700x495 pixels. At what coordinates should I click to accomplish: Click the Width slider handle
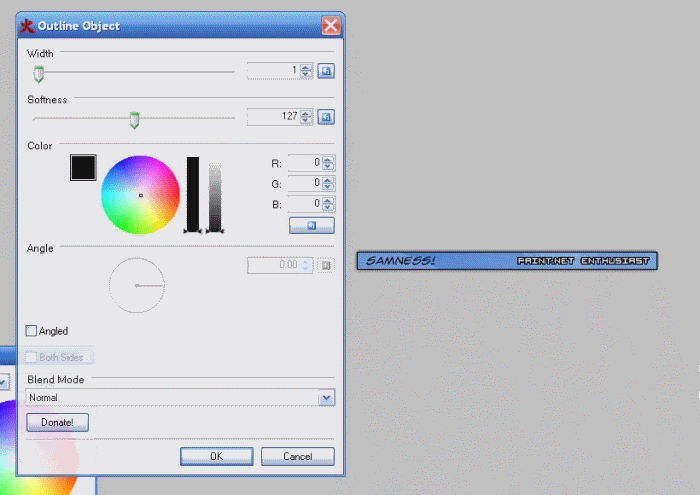39,74
